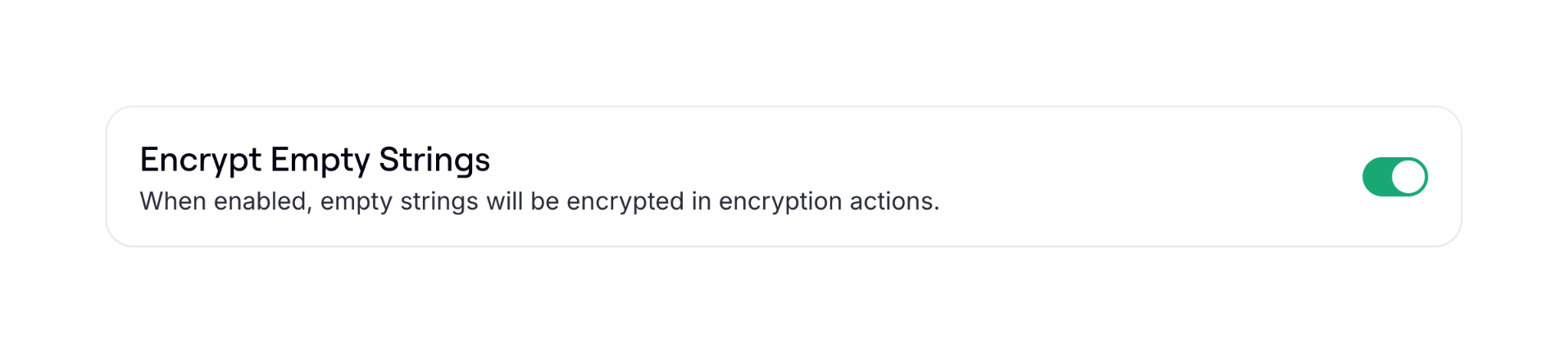The height and width of the screenshot is (353, 1568).
Task: Click the white knob of the toggle
Action: coord(1408,177)
